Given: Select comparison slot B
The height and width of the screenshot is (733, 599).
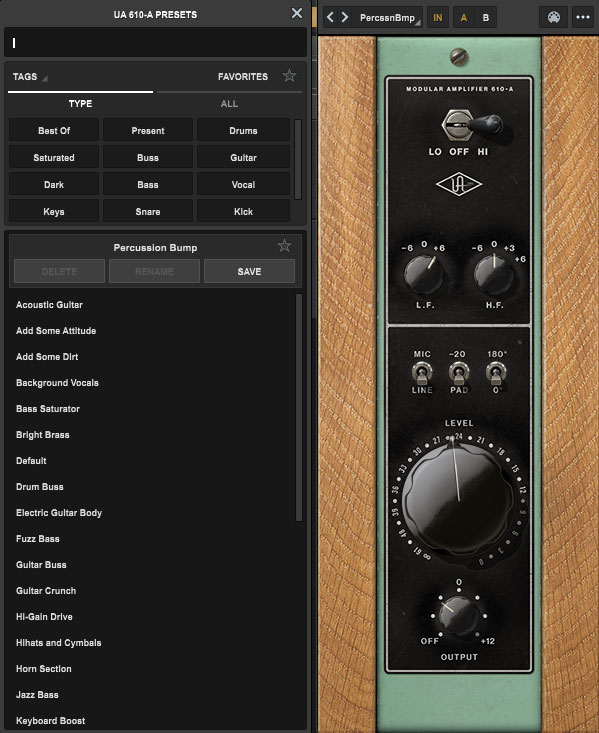Looking at the screenshot, I should pos(486,18).
